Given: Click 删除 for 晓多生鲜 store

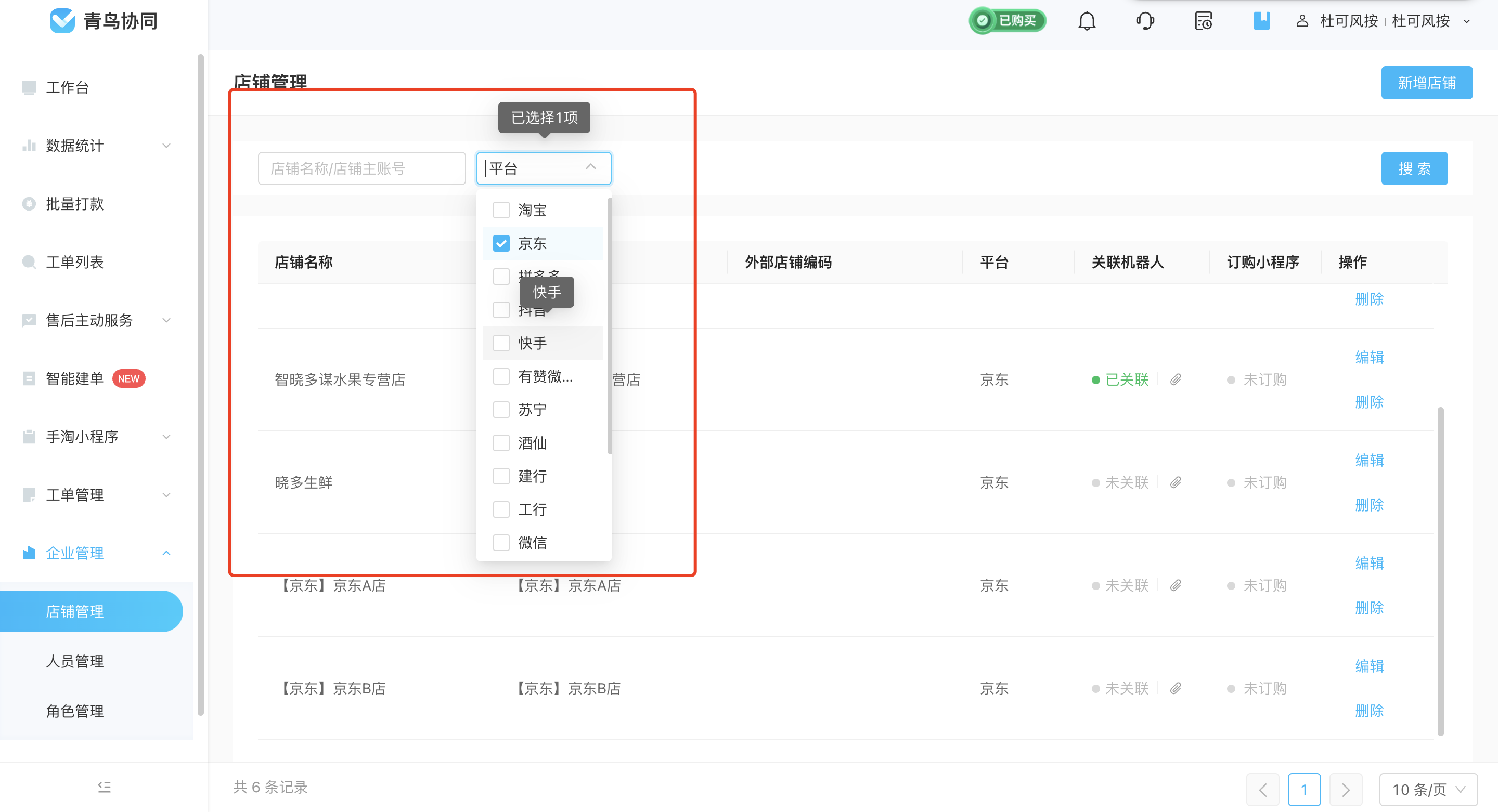Looking at the screenshot, I should pyautogui.click(x=1369, y=505).
